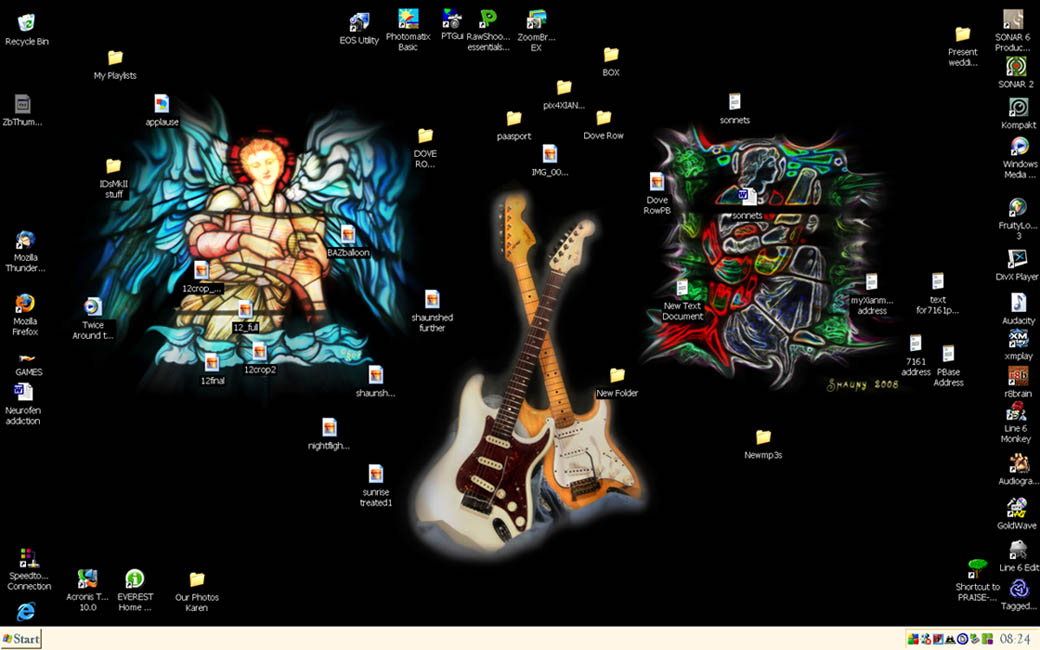Launch Audacity shortcut

1018,302
